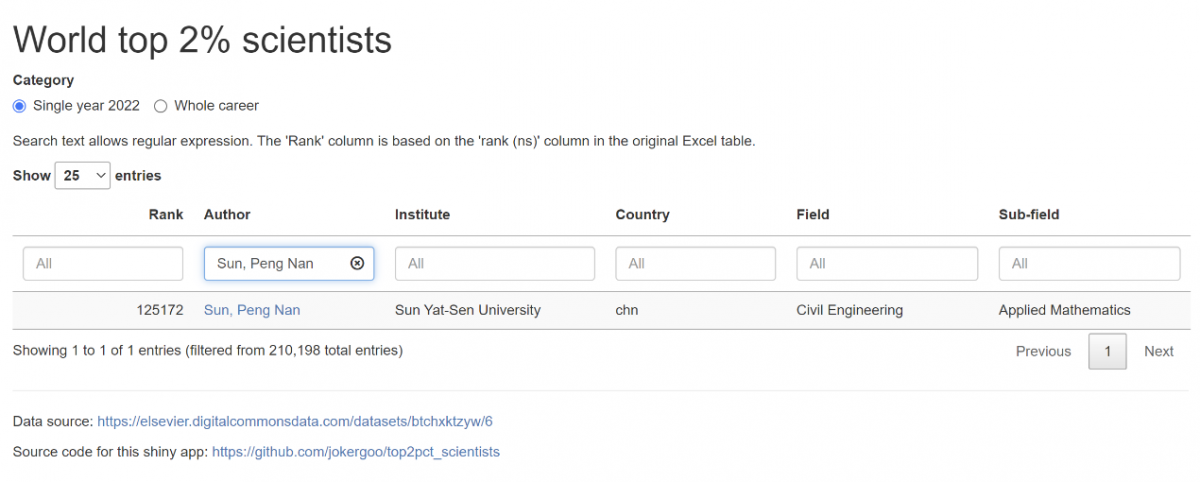The width and height of the screenshot is (1200, 482).
Task: Go to the Previous page
Action: point(1043,351)
